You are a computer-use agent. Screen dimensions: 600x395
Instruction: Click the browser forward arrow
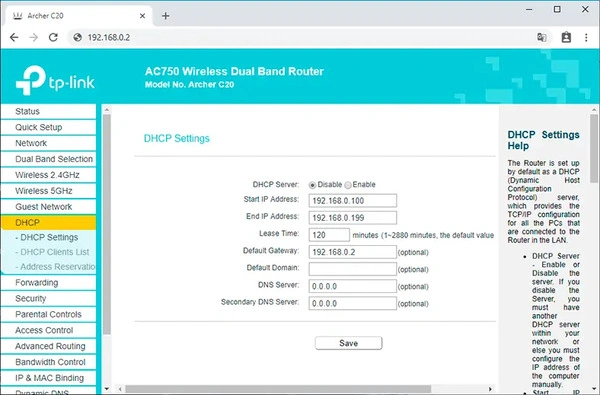tap(34, 38)
